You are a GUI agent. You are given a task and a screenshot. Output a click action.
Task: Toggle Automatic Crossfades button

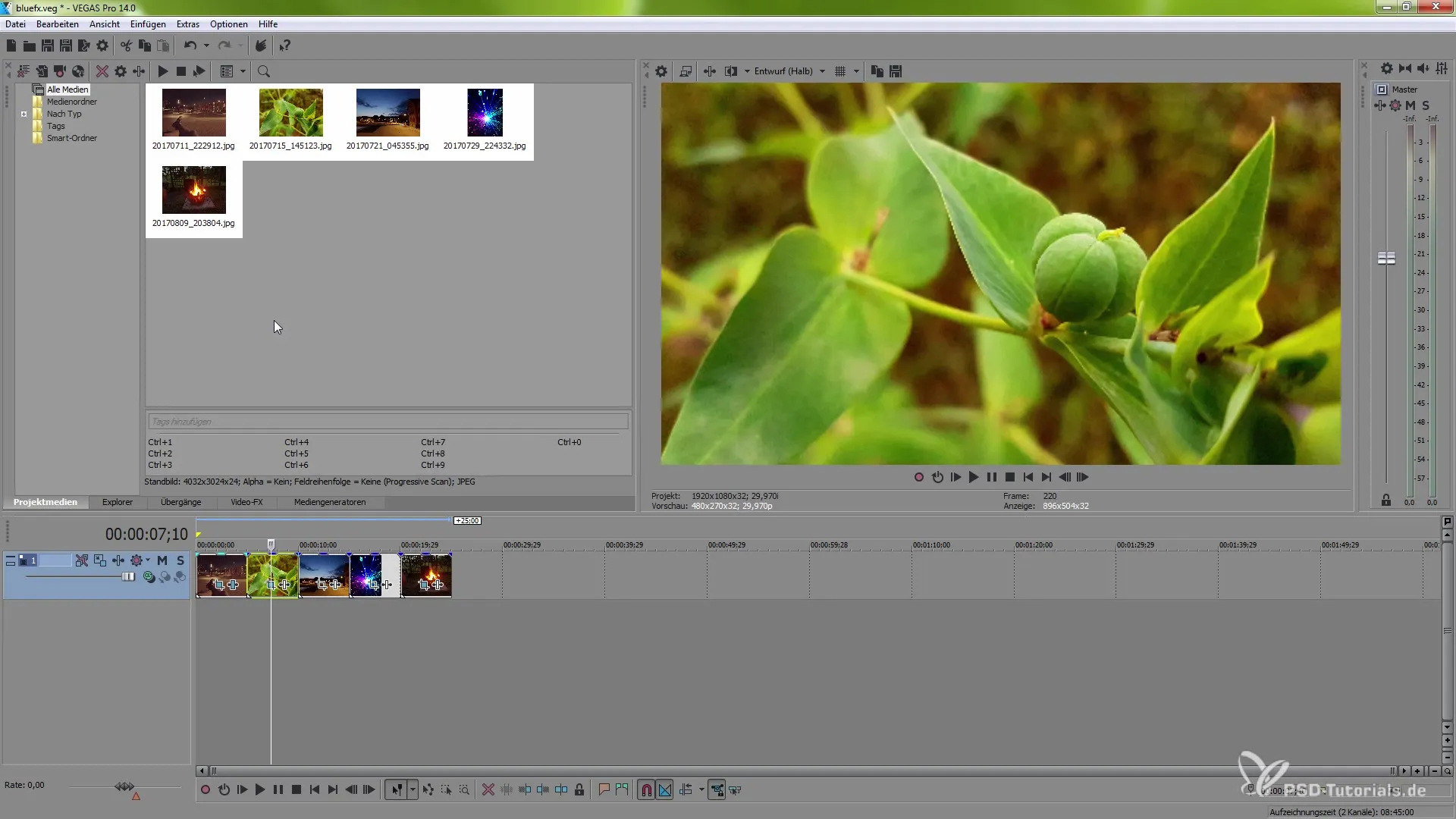coord(665,790)
